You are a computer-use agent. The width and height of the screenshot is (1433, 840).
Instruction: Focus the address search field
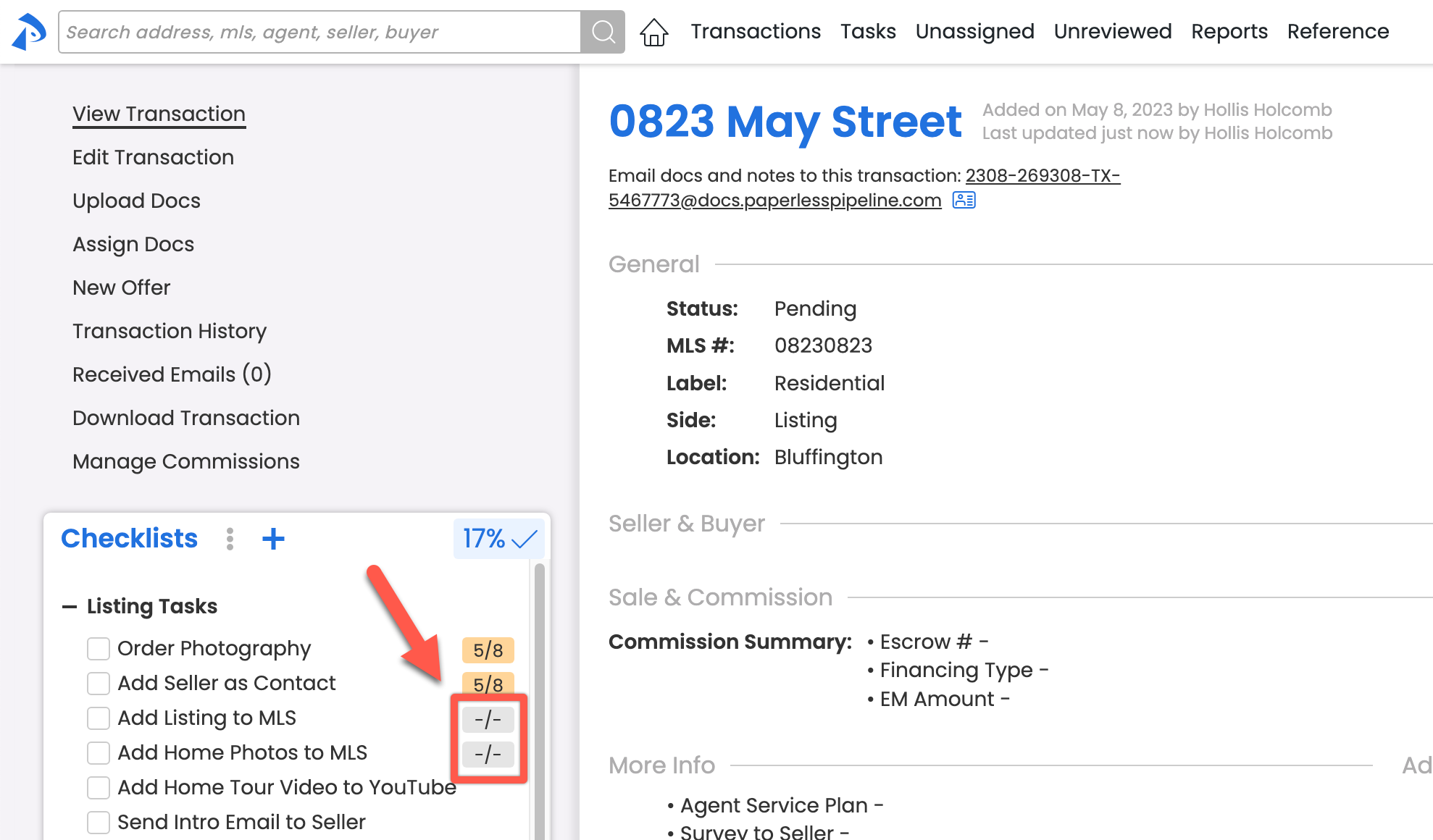click(319, 32)
